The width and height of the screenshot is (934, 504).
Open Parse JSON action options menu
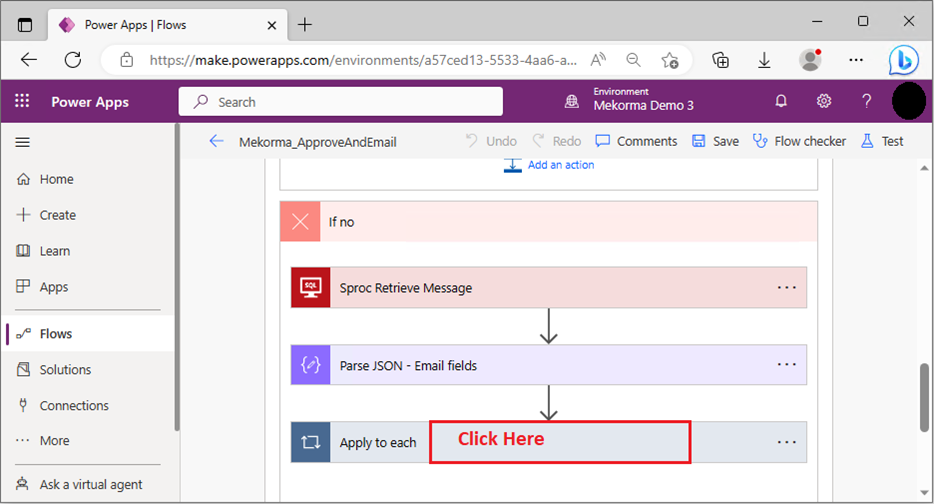tap(787, 365)
